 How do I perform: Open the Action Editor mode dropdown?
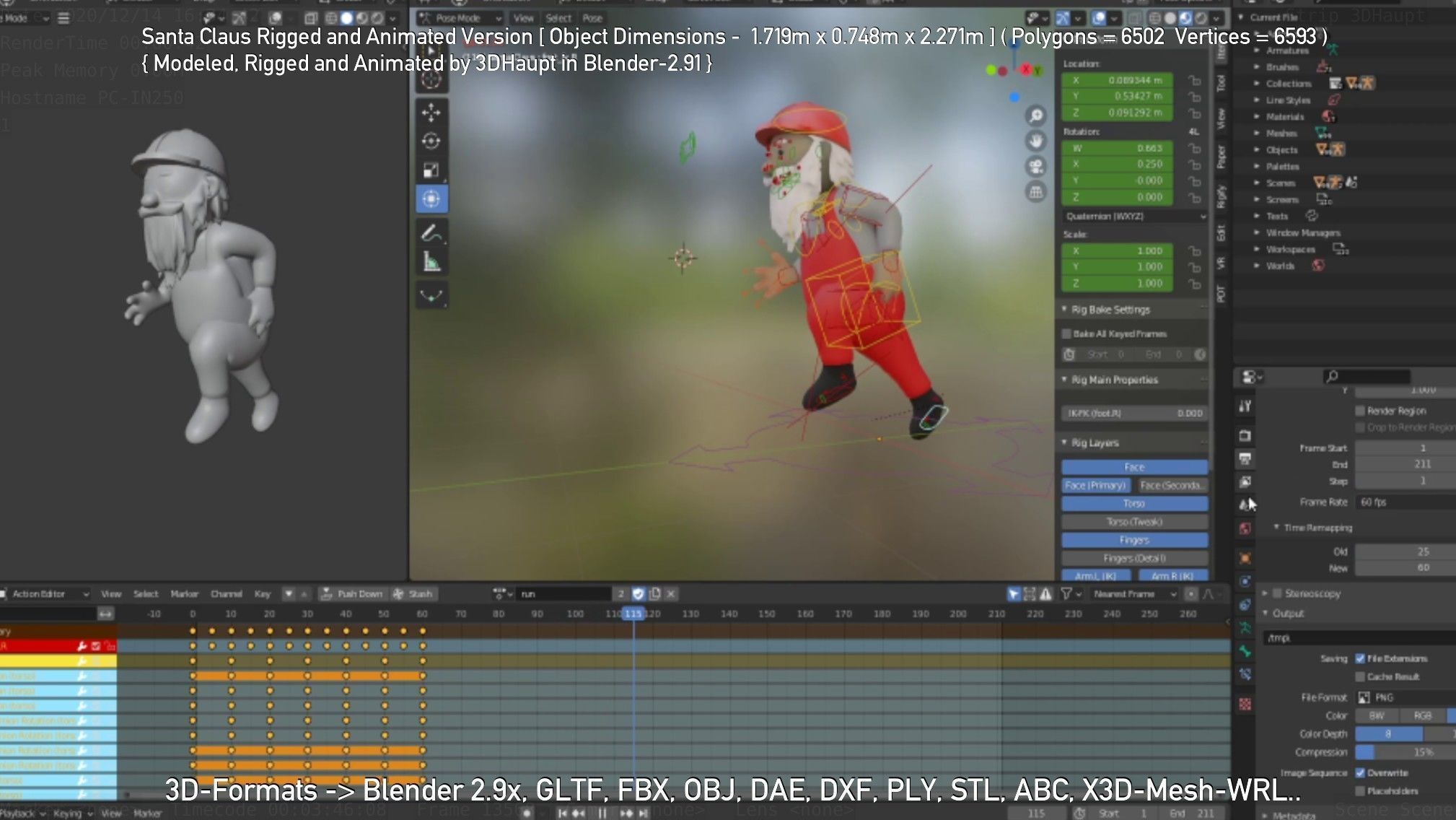coord(45,593)
